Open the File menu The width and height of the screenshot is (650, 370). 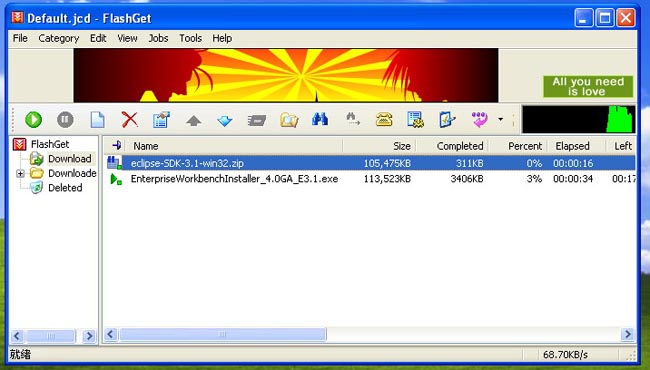(20, 38)
